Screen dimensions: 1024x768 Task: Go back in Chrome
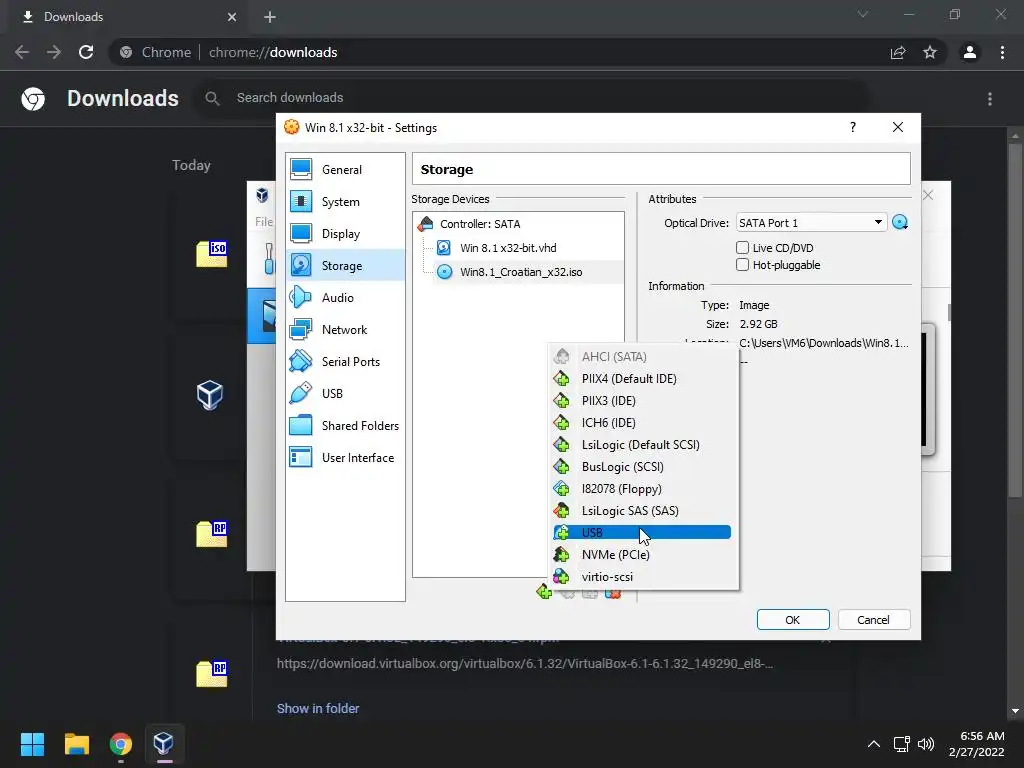tap(22, 52)
